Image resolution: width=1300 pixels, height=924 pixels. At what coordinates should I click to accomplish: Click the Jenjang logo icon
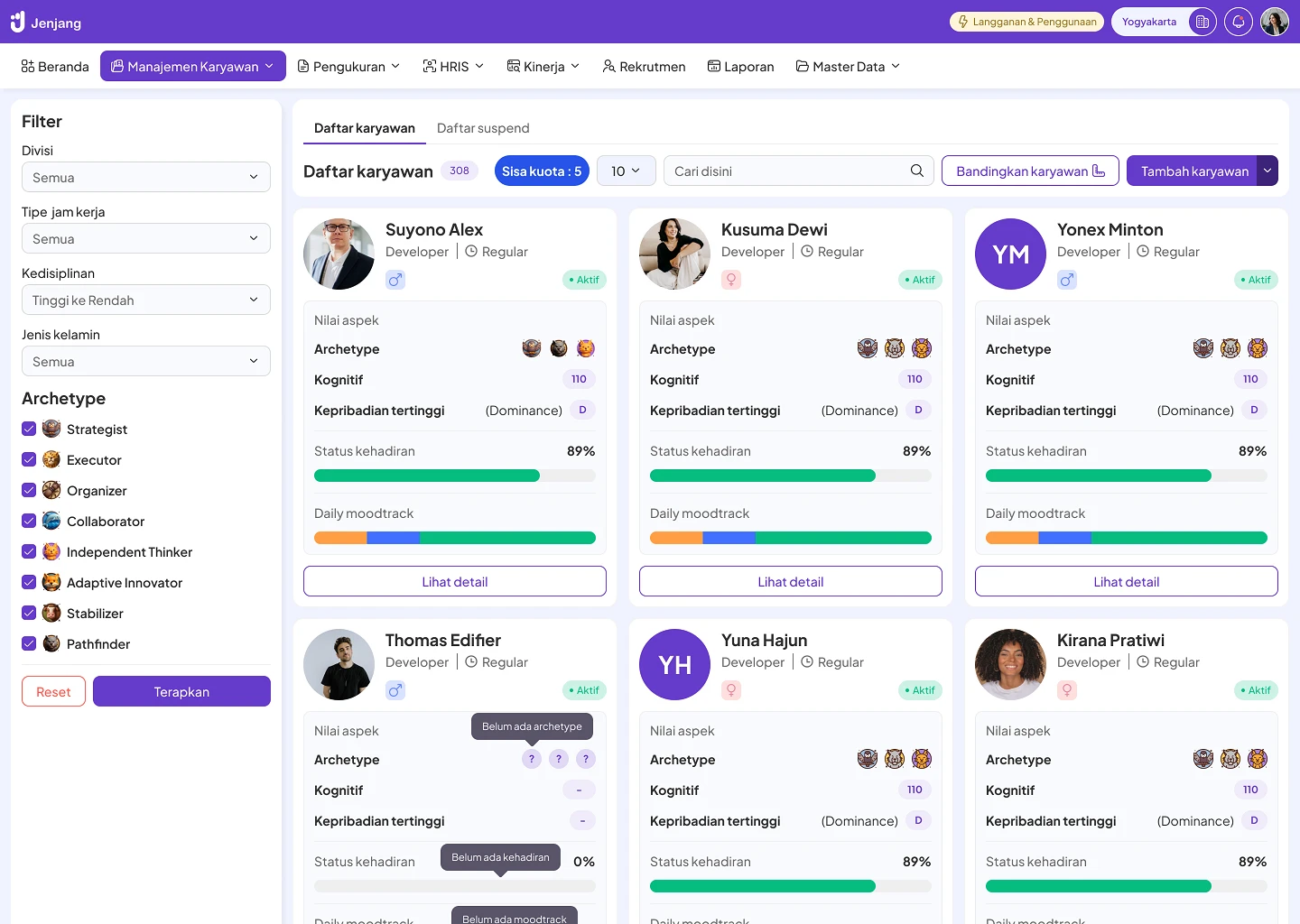pos(17,22)
